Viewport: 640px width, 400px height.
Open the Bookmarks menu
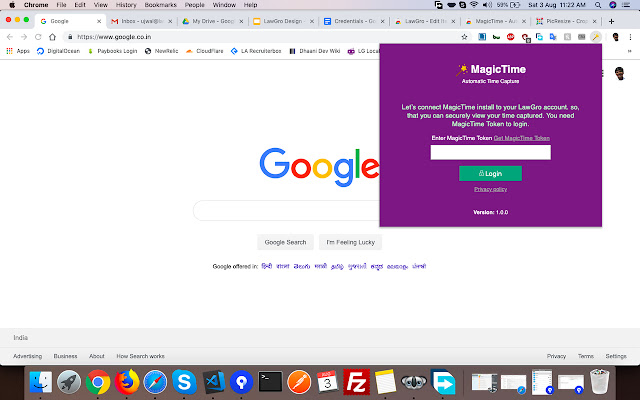[160, 5]
